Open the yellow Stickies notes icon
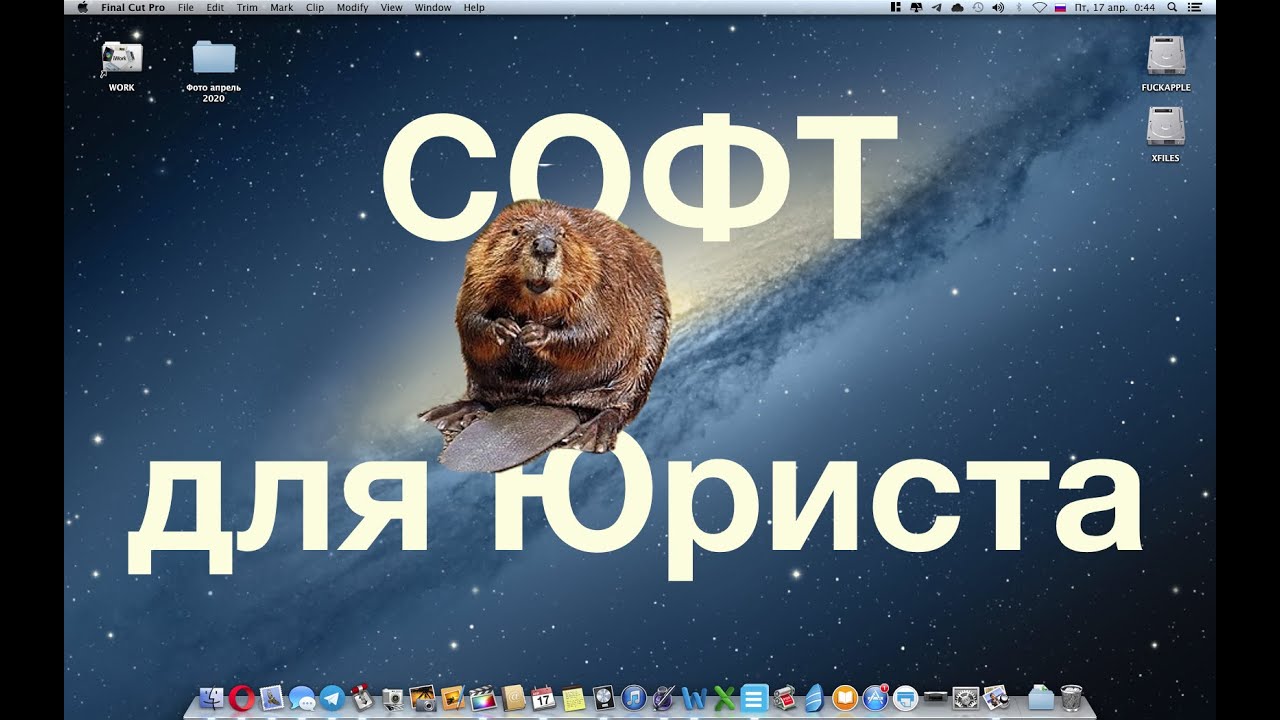 (x=574, y=698)
